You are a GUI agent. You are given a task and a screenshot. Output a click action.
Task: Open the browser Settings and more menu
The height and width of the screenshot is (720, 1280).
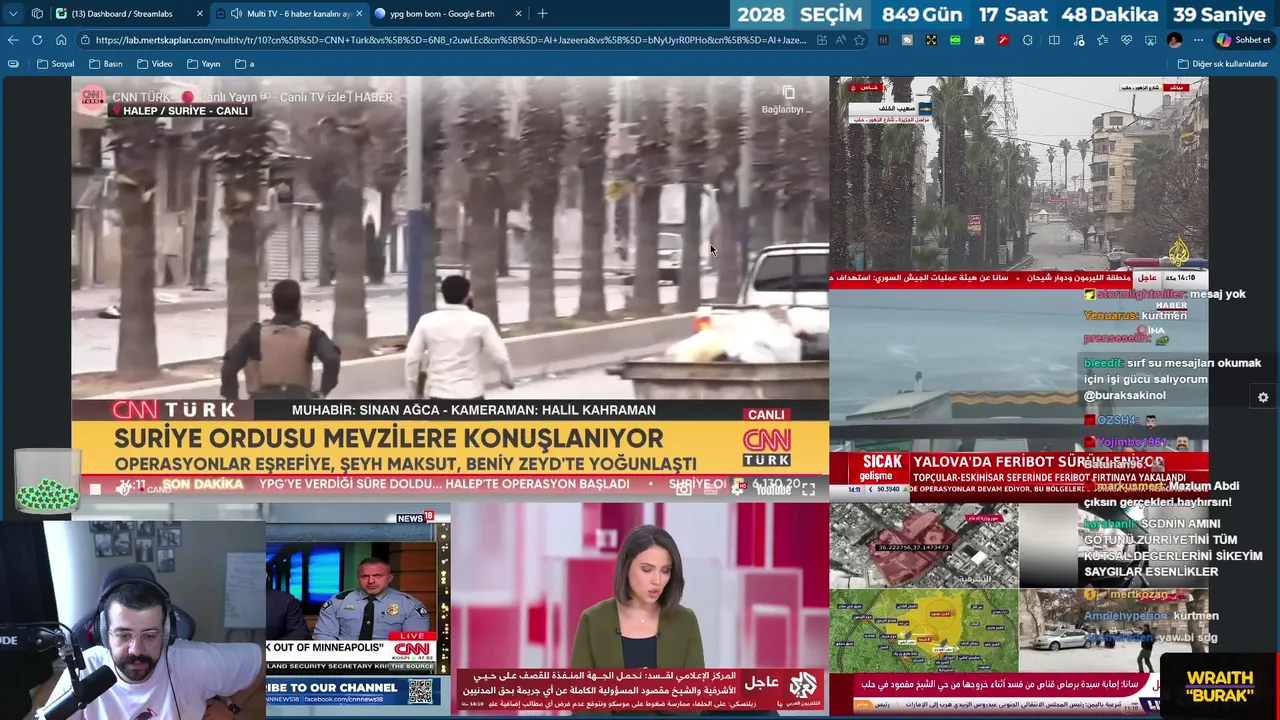point(1198,40)
